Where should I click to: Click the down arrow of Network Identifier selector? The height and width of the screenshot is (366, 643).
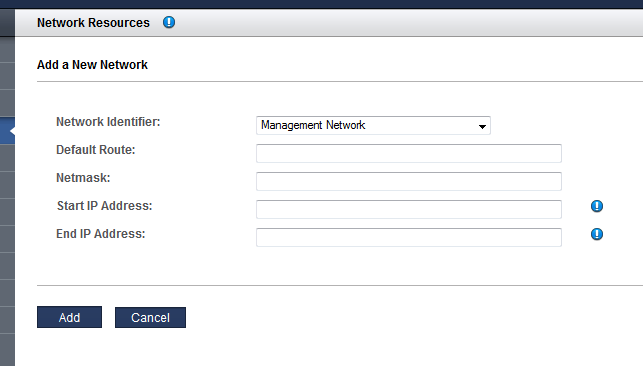point(482,127)
